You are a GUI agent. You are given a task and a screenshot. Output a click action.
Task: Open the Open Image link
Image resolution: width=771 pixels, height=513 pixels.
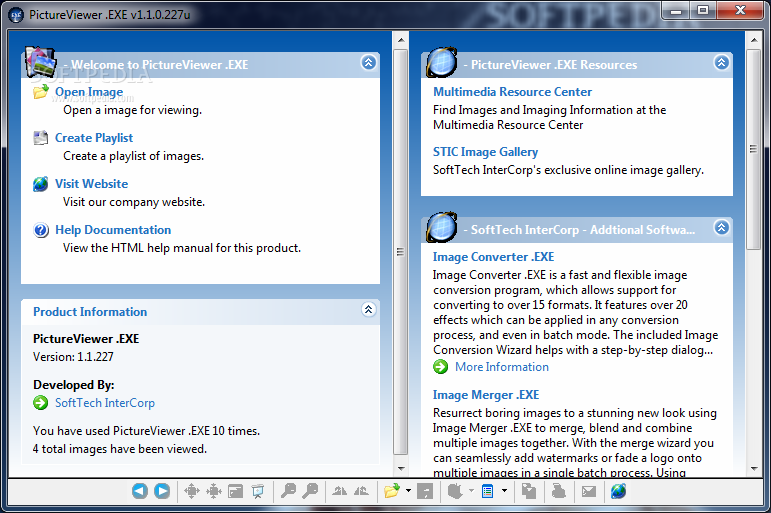point(89,92)
